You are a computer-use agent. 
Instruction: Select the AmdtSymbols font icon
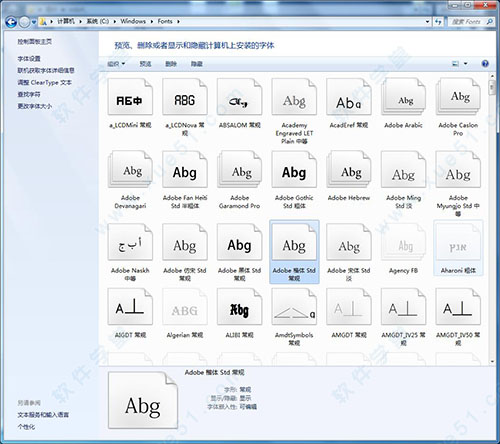294,307
